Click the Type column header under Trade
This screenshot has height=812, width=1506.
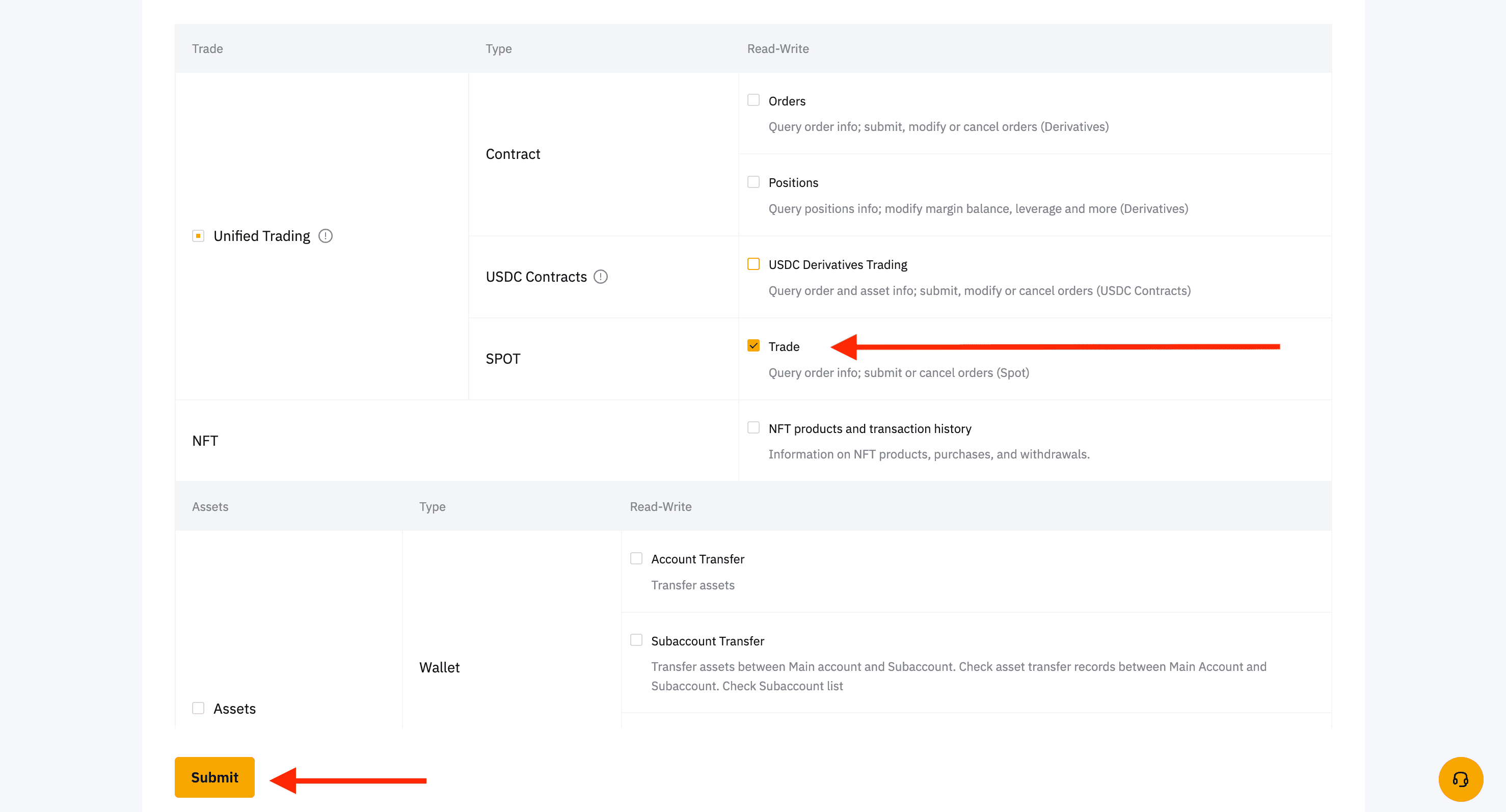click(497, 48)
